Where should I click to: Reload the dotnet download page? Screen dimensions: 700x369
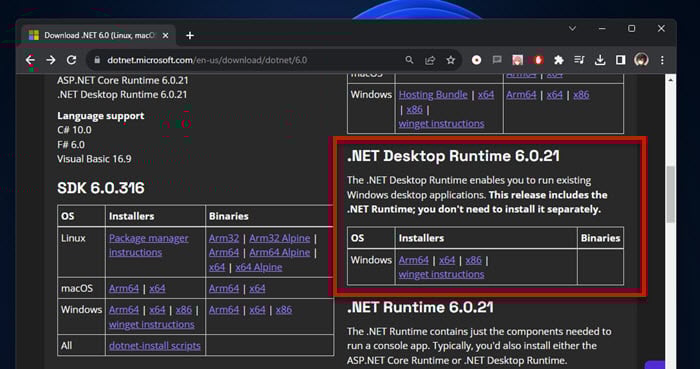(71, 60)
